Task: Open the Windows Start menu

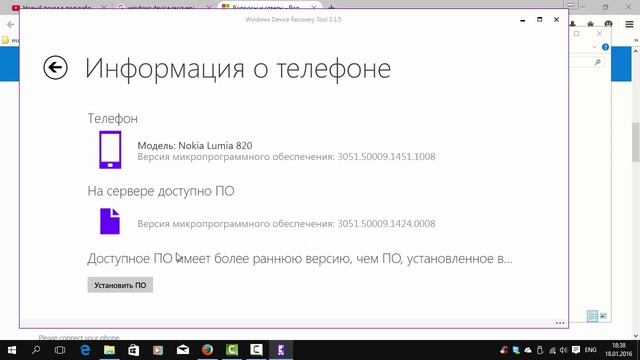Action: pyautogui.click(x=12, y=350)
